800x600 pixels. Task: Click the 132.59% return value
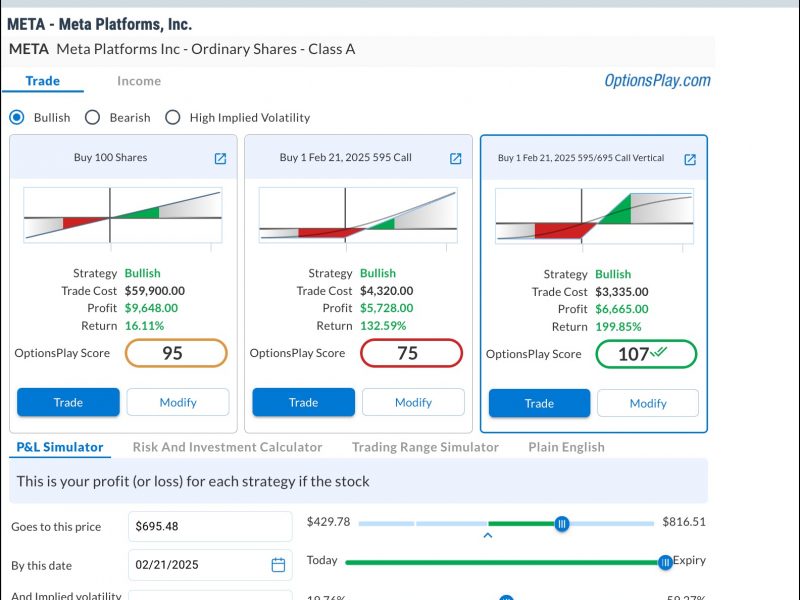tap(383, 326)
